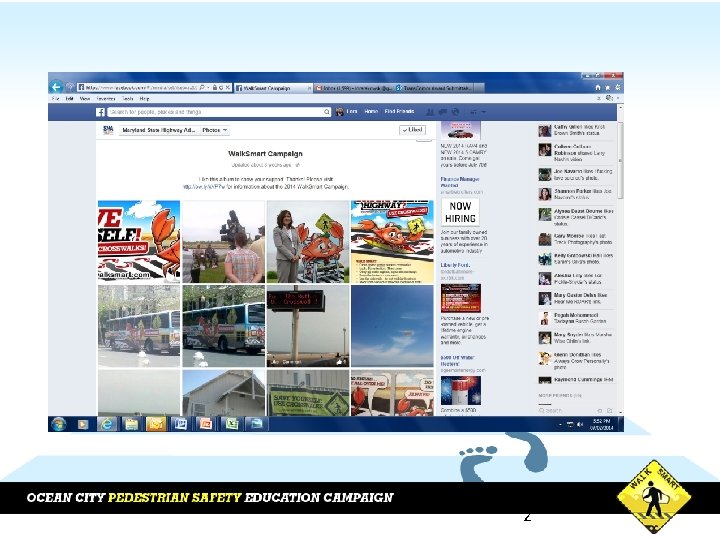Click the Internet Explorer taskbar icon

[107, 424]
